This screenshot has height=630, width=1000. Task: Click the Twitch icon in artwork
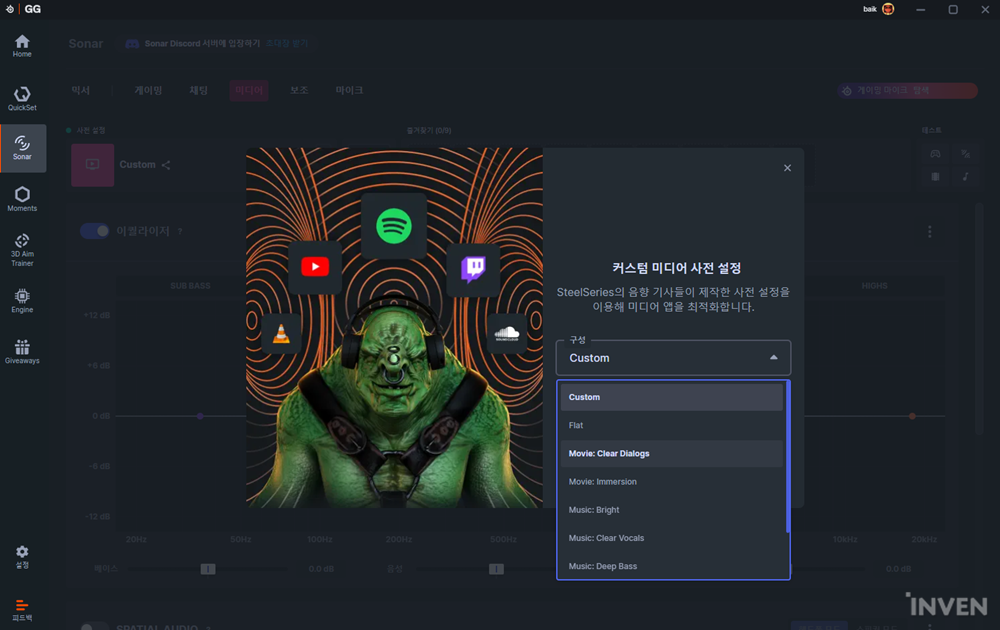click(x=473, y=269)
